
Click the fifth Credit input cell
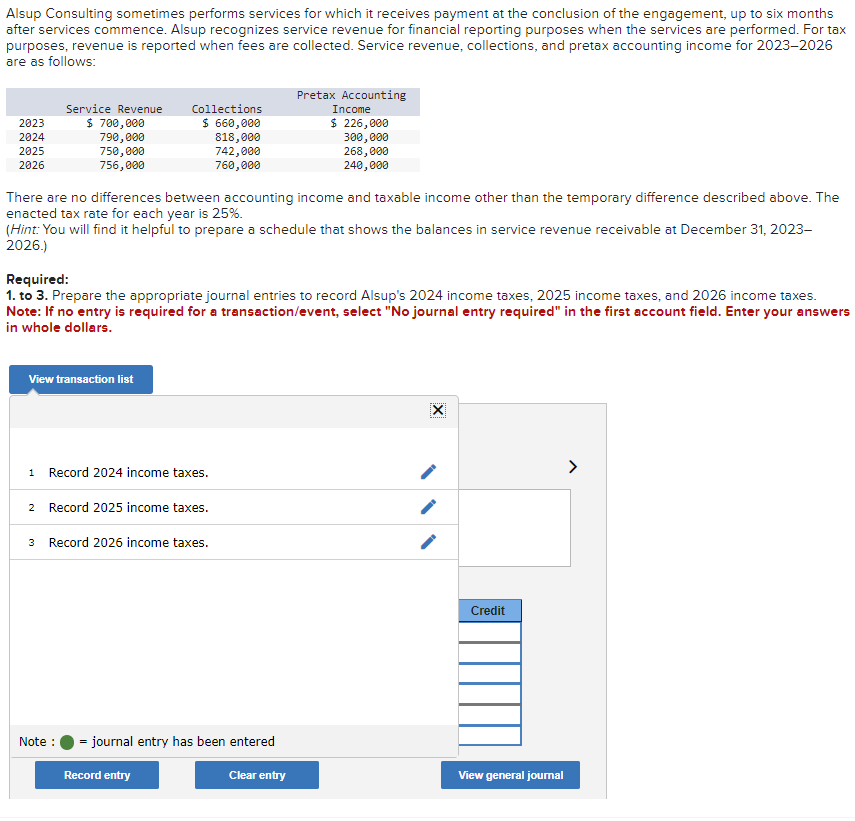[490, 715]
